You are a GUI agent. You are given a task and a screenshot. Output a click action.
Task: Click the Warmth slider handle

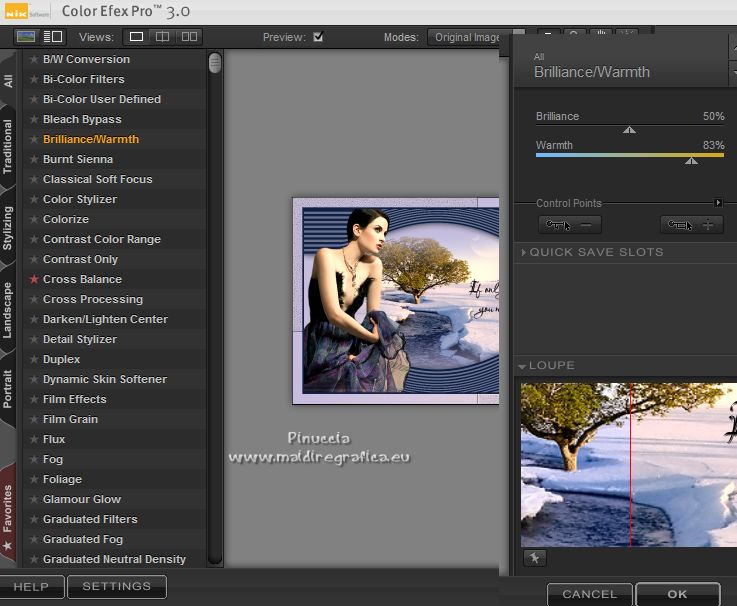click(x=691, y=160)
